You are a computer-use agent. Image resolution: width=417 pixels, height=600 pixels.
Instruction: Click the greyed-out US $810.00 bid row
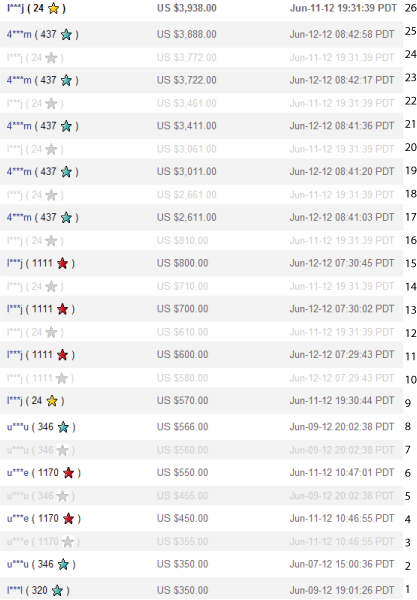(201, 241)
